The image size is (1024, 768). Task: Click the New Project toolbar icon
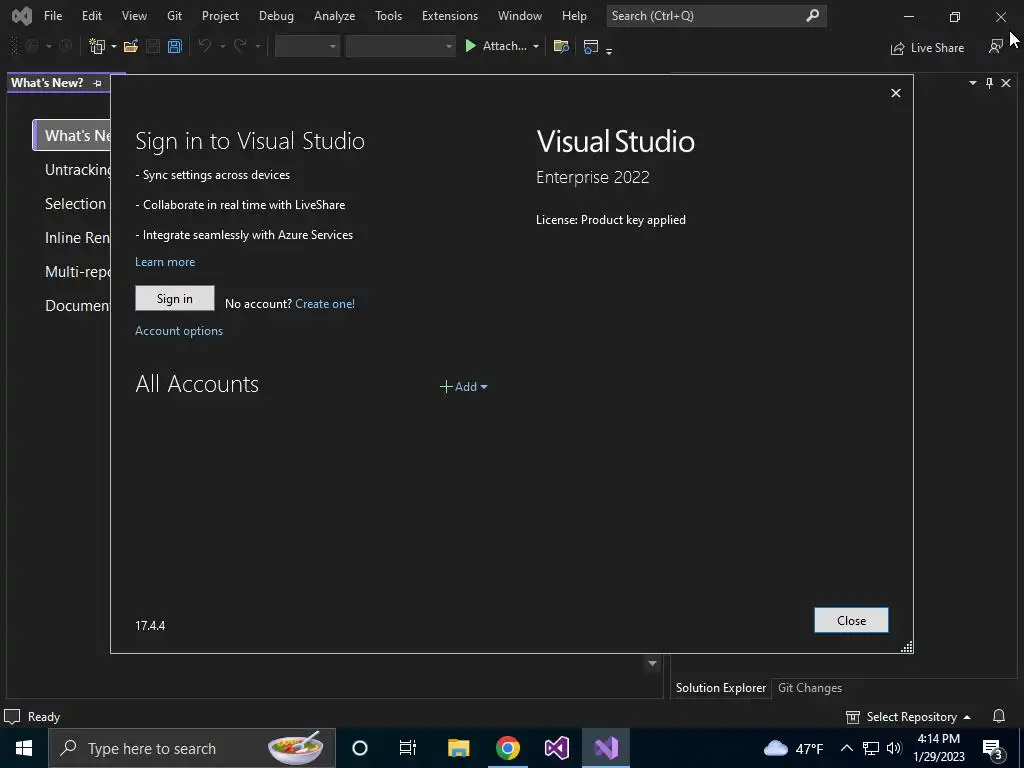(97, 46)
